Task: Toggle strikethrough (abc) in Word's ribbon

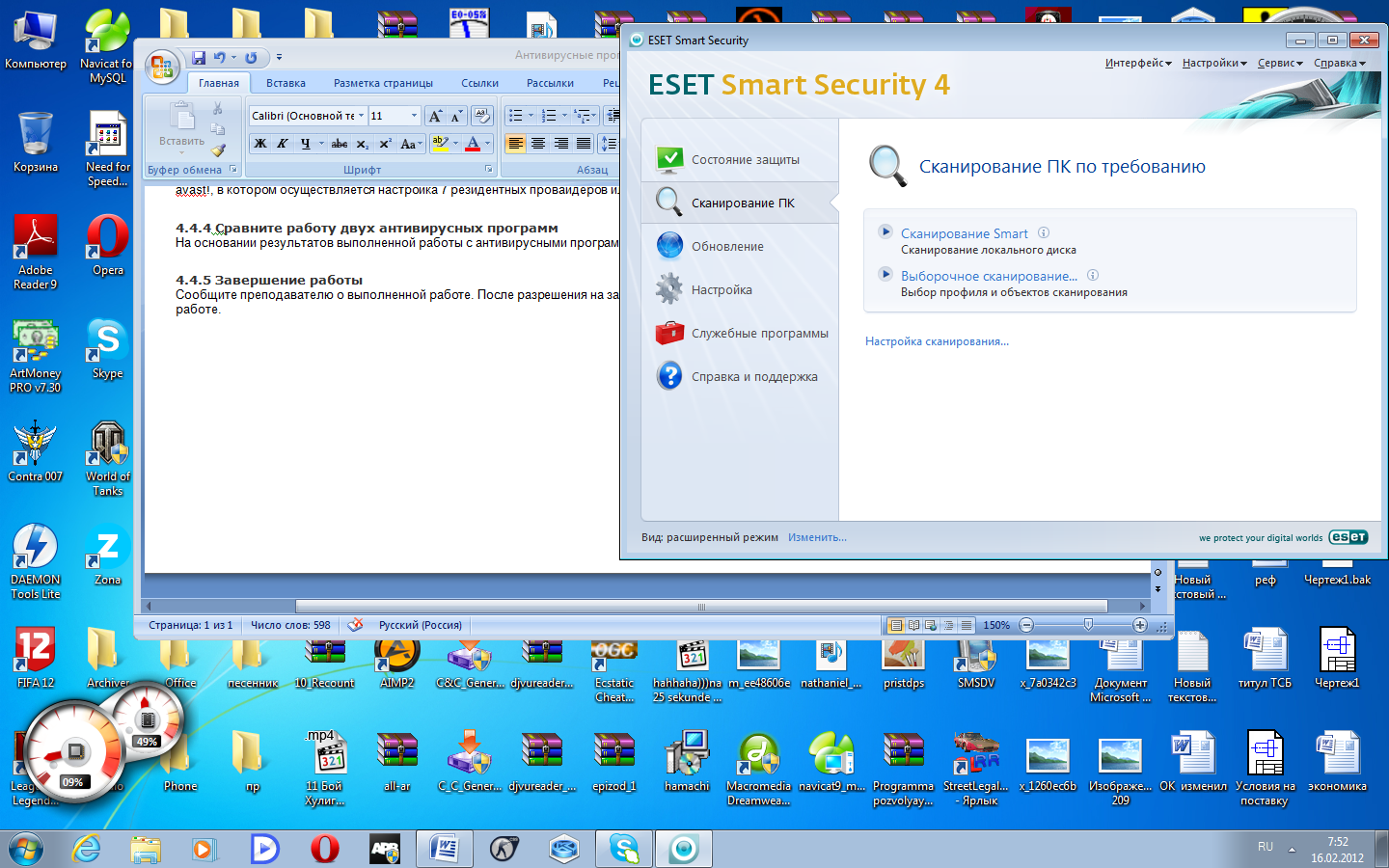Action: 340,144
